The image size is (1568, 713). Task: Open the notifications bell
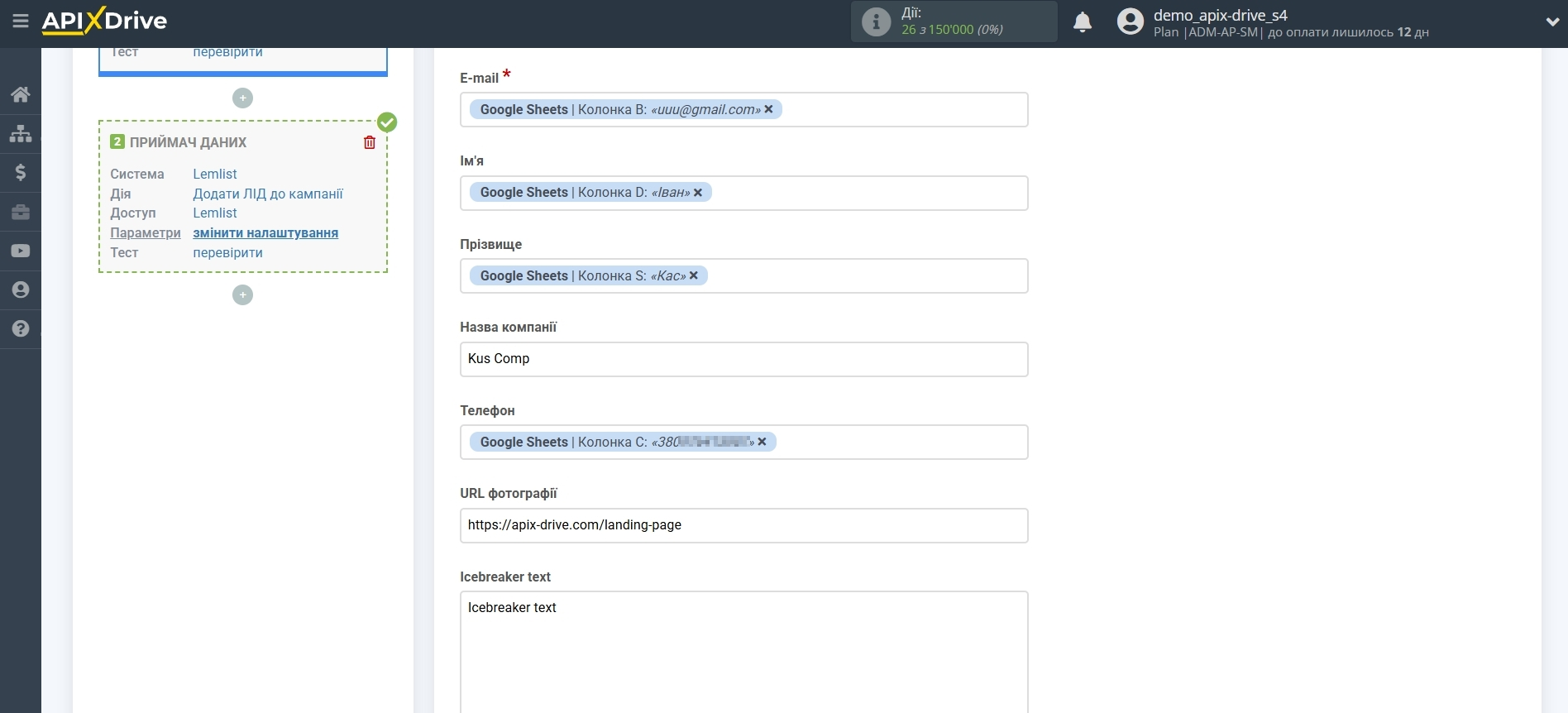point(1083,22)
